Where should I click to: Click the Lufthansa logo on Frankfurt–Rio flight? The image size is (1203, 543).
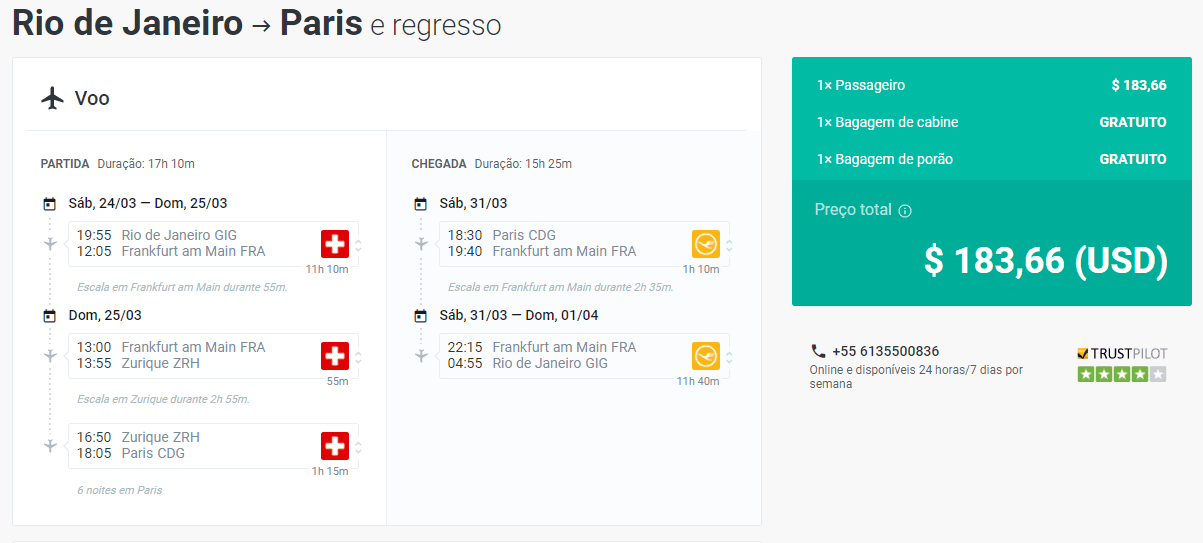706,356
